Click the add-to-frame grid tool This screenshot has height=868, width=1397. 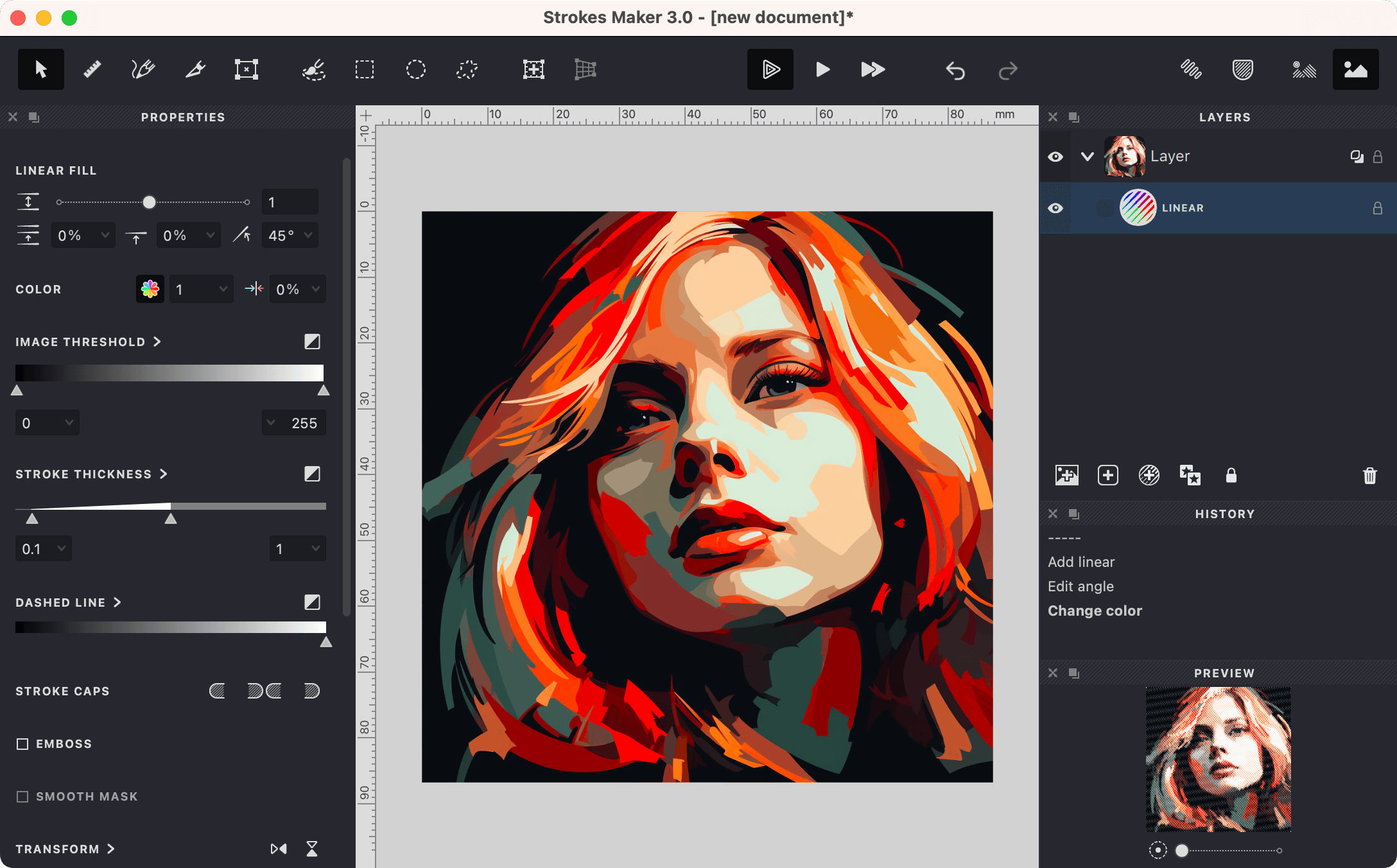(x=534, y=69)
